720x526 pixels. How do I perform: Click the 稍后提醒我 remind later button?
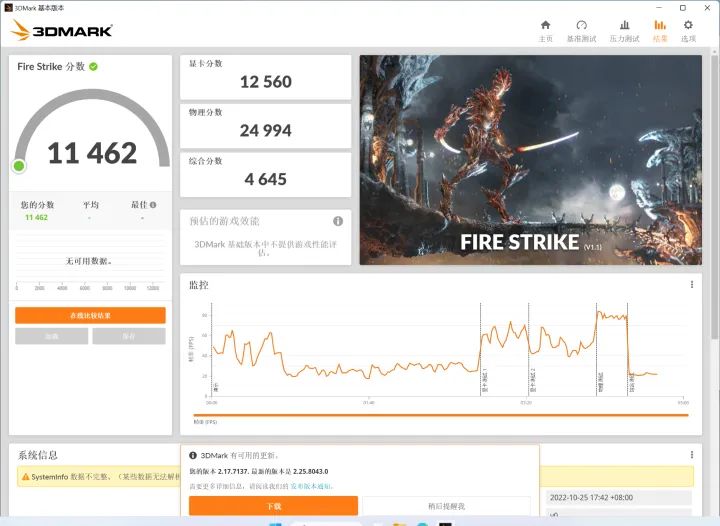pyautogui.click(x=446, y=506)
